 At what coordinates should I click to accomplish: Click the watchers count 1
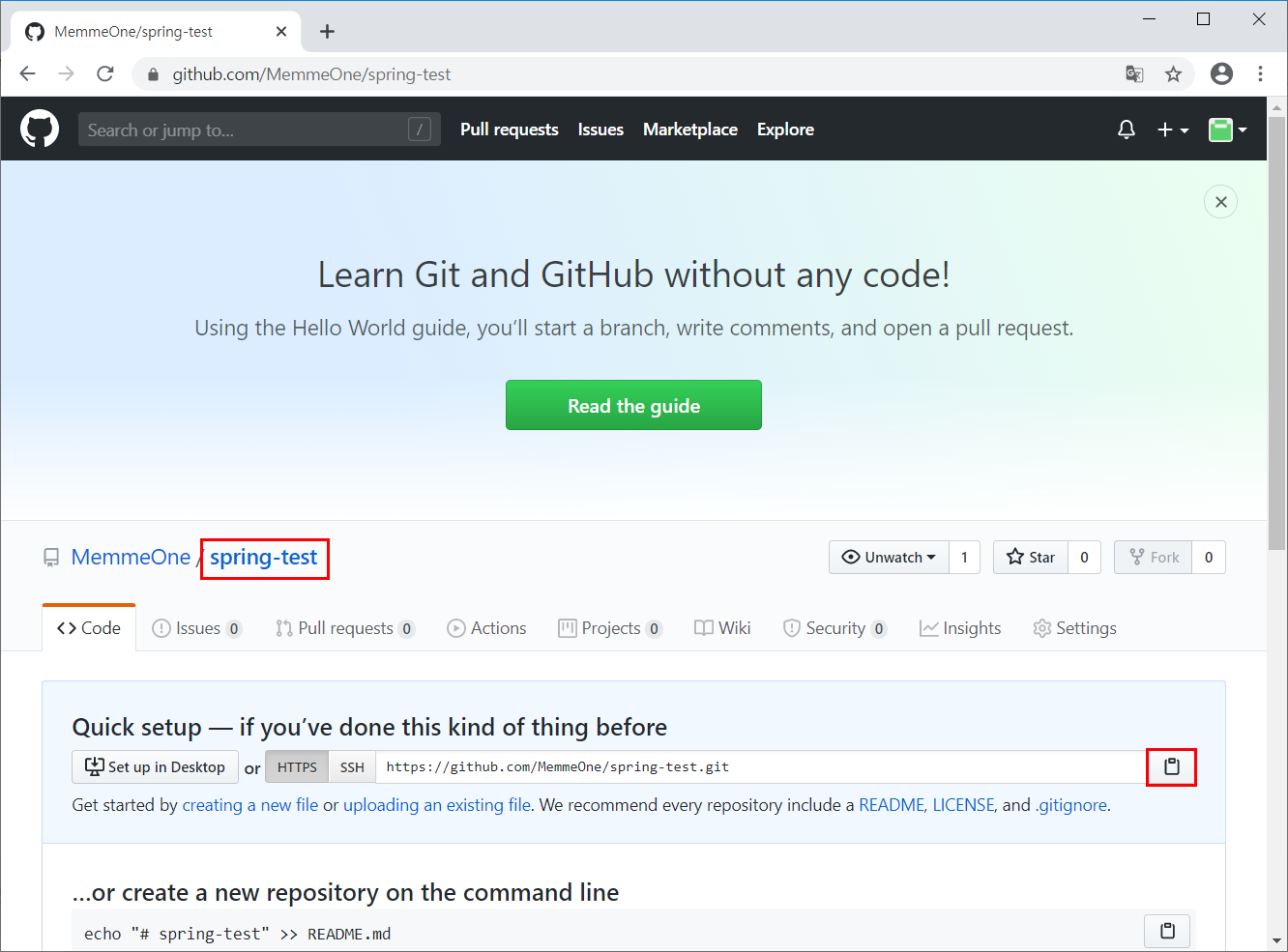(964, 557)
